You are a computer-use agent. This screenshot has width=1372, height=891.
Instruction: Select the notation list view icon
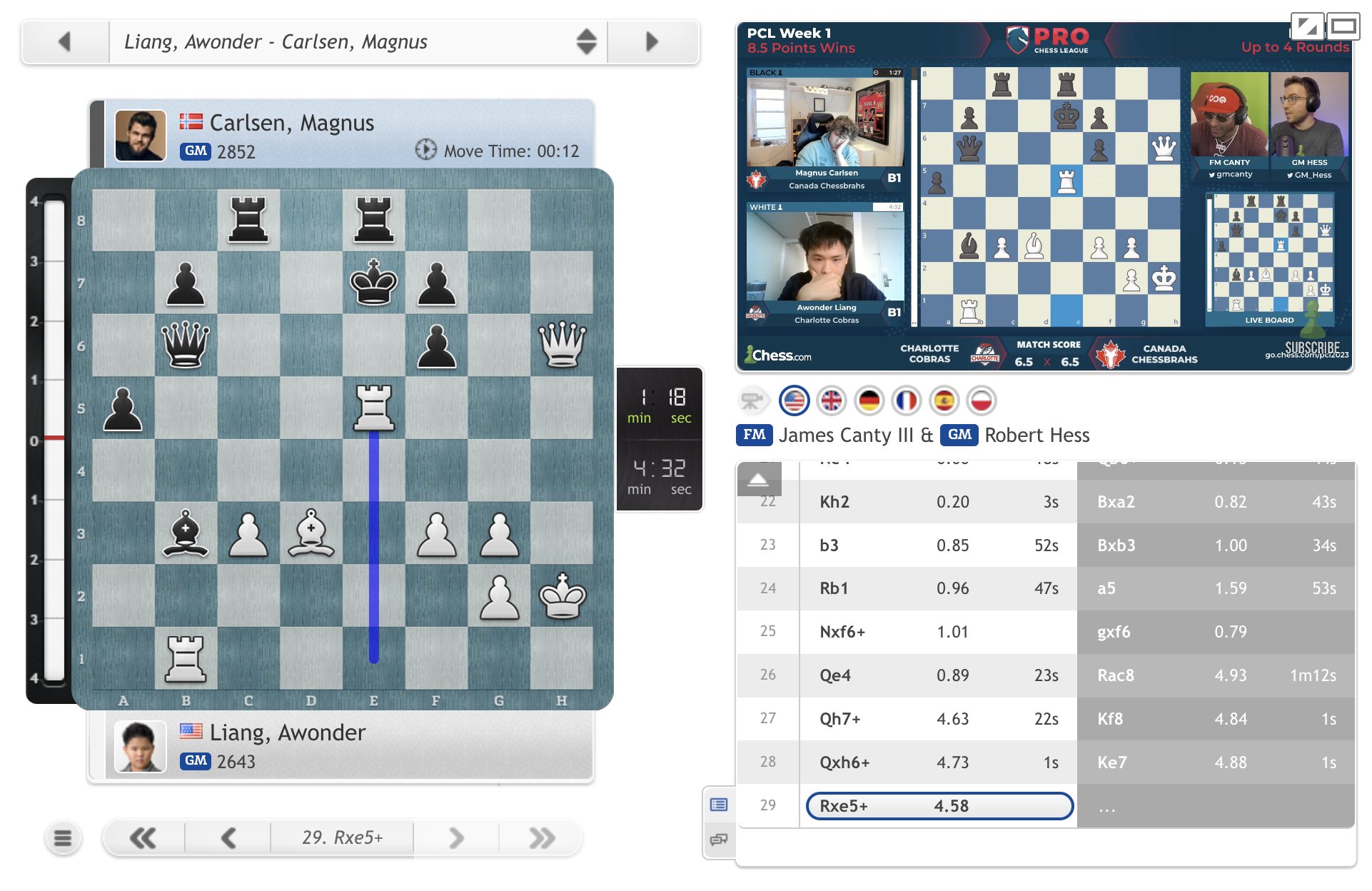719,804
